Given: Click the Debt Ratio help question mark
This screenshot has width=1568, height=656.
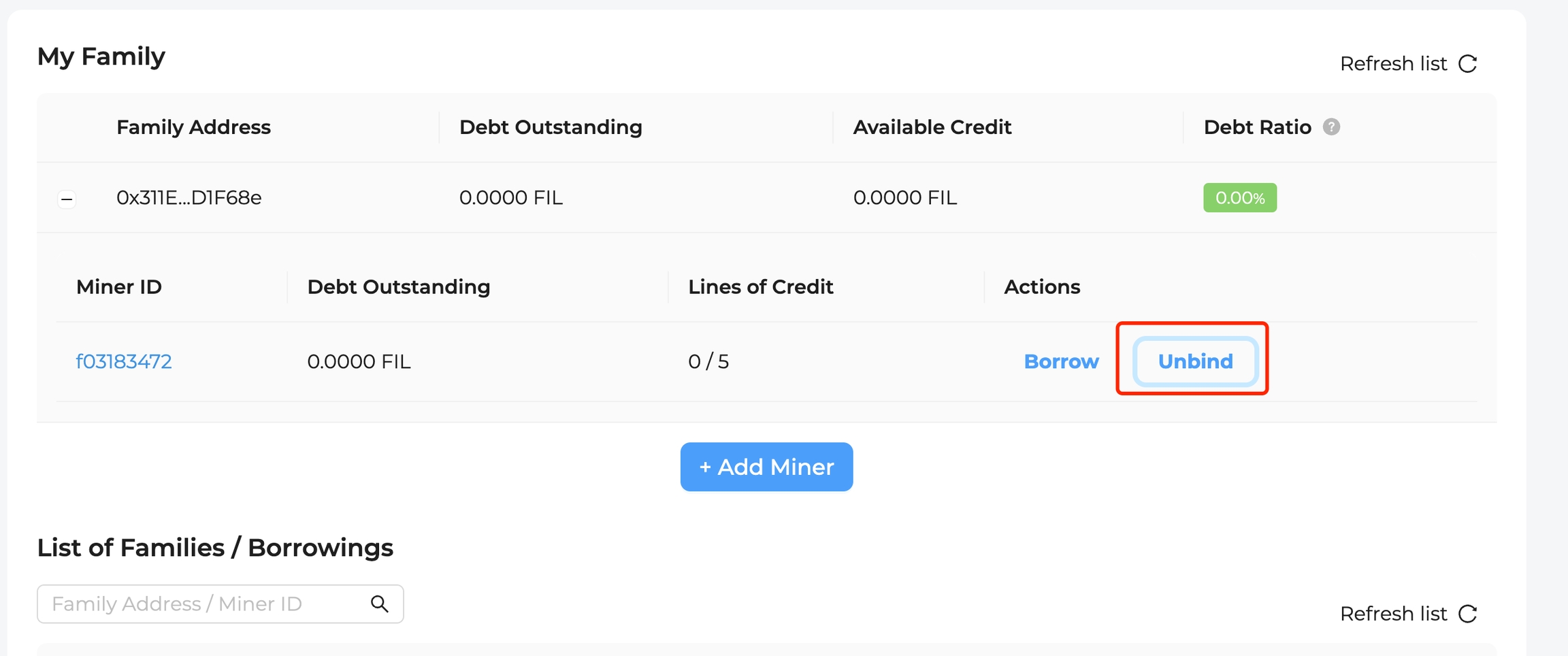Looking at the screenshot, I should 1331,127.
